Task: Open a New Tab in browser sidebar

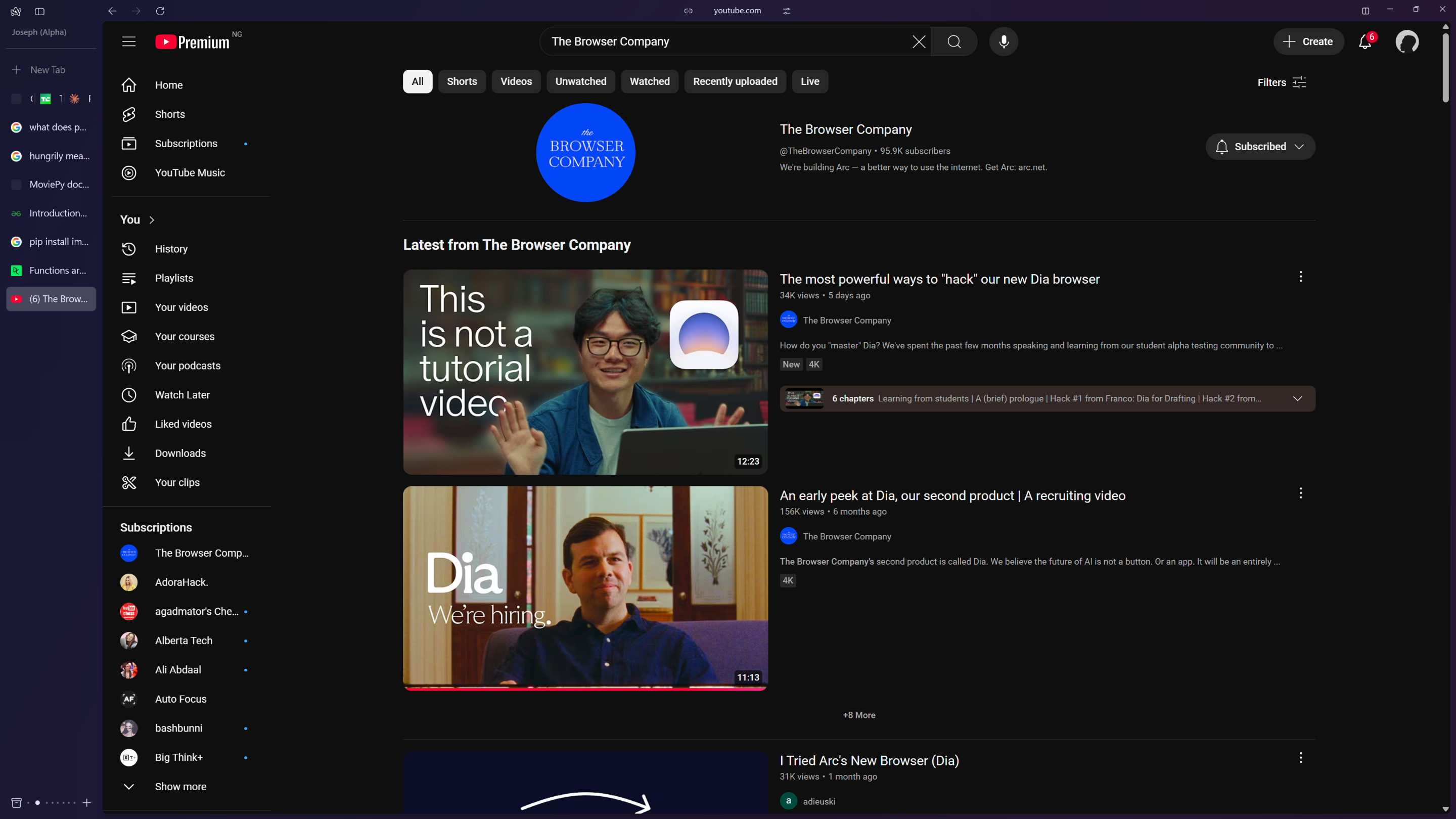Action: click(x=51, y=70)
